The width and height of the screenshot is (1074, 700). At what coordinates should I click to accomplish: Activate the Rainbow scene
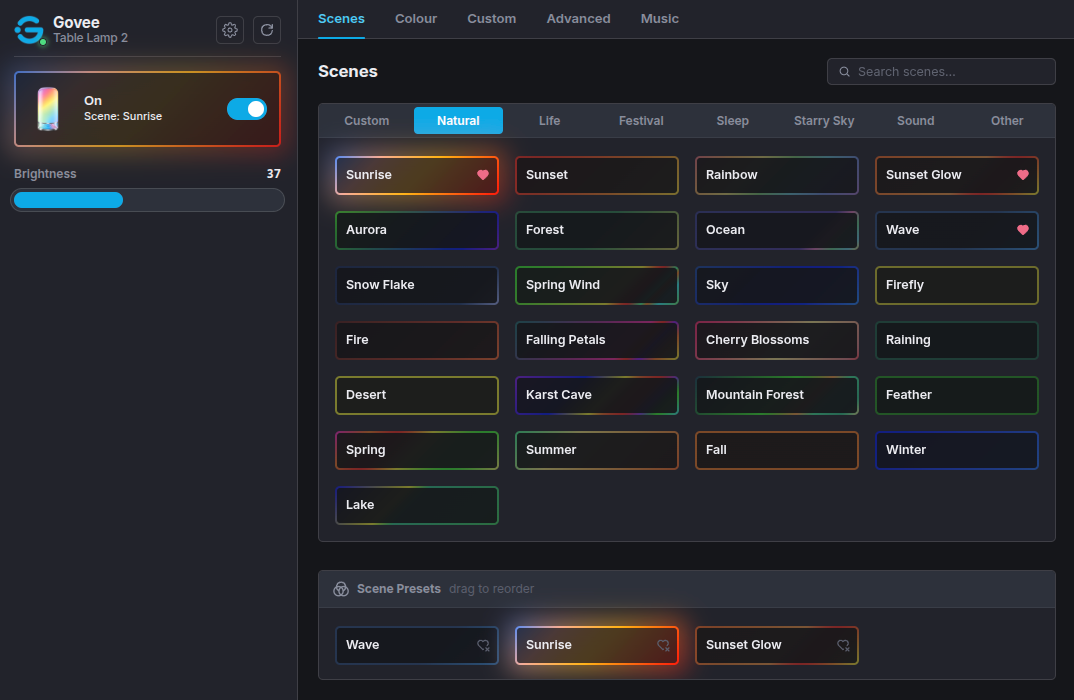click(777, 175)
